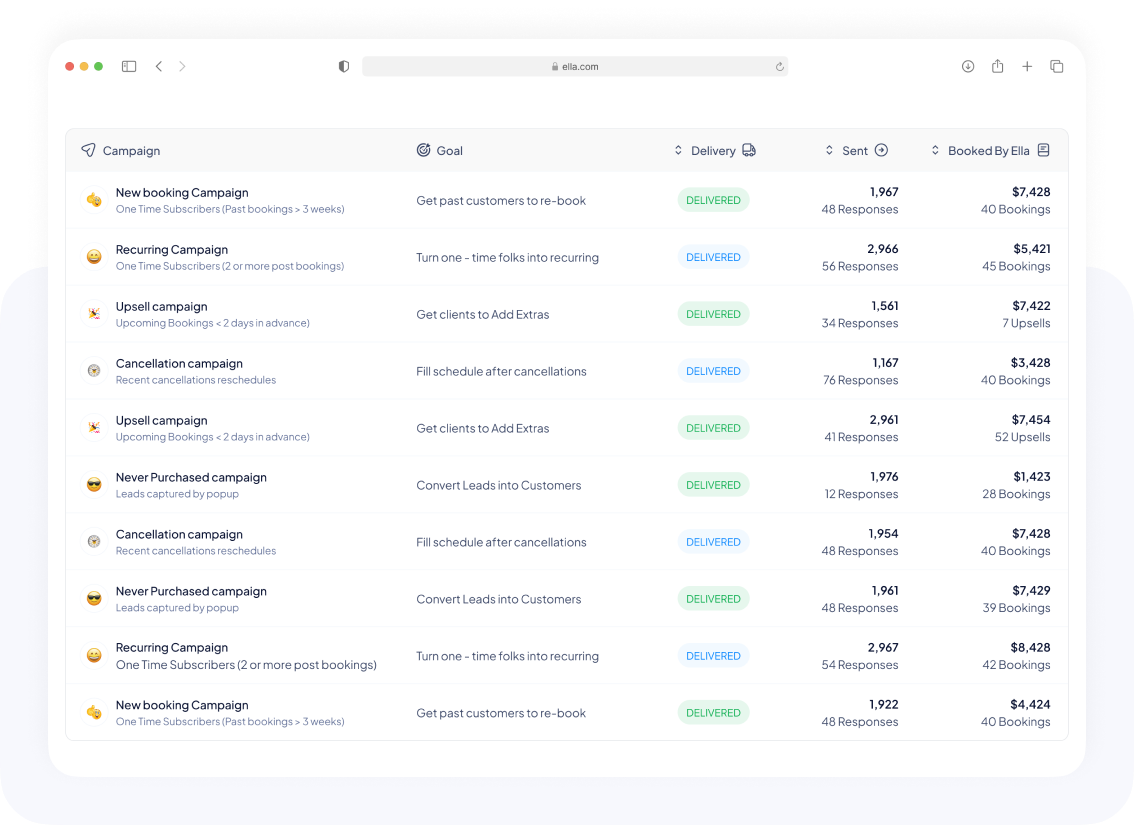Screen dimensions: 1134x825
Task: Click the ella.com address bar
Action: (x=575, y=67)
